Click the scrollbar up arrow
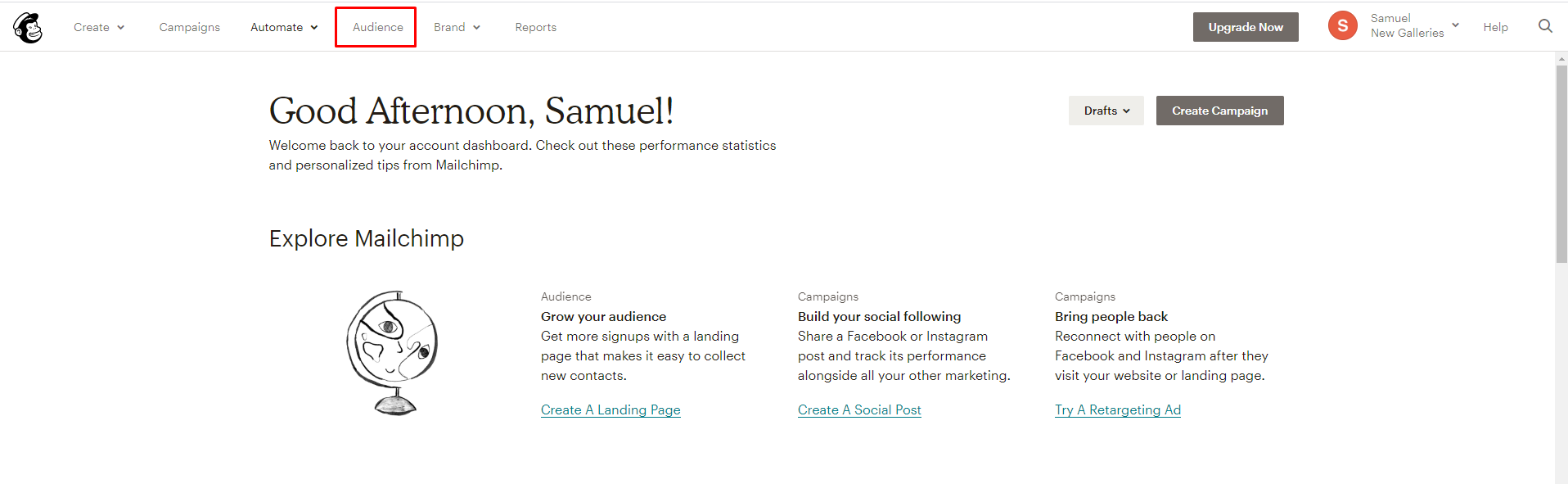The height and width of the screenshot is (484, 1568). pyautogui.click(x=1561, y=58)
